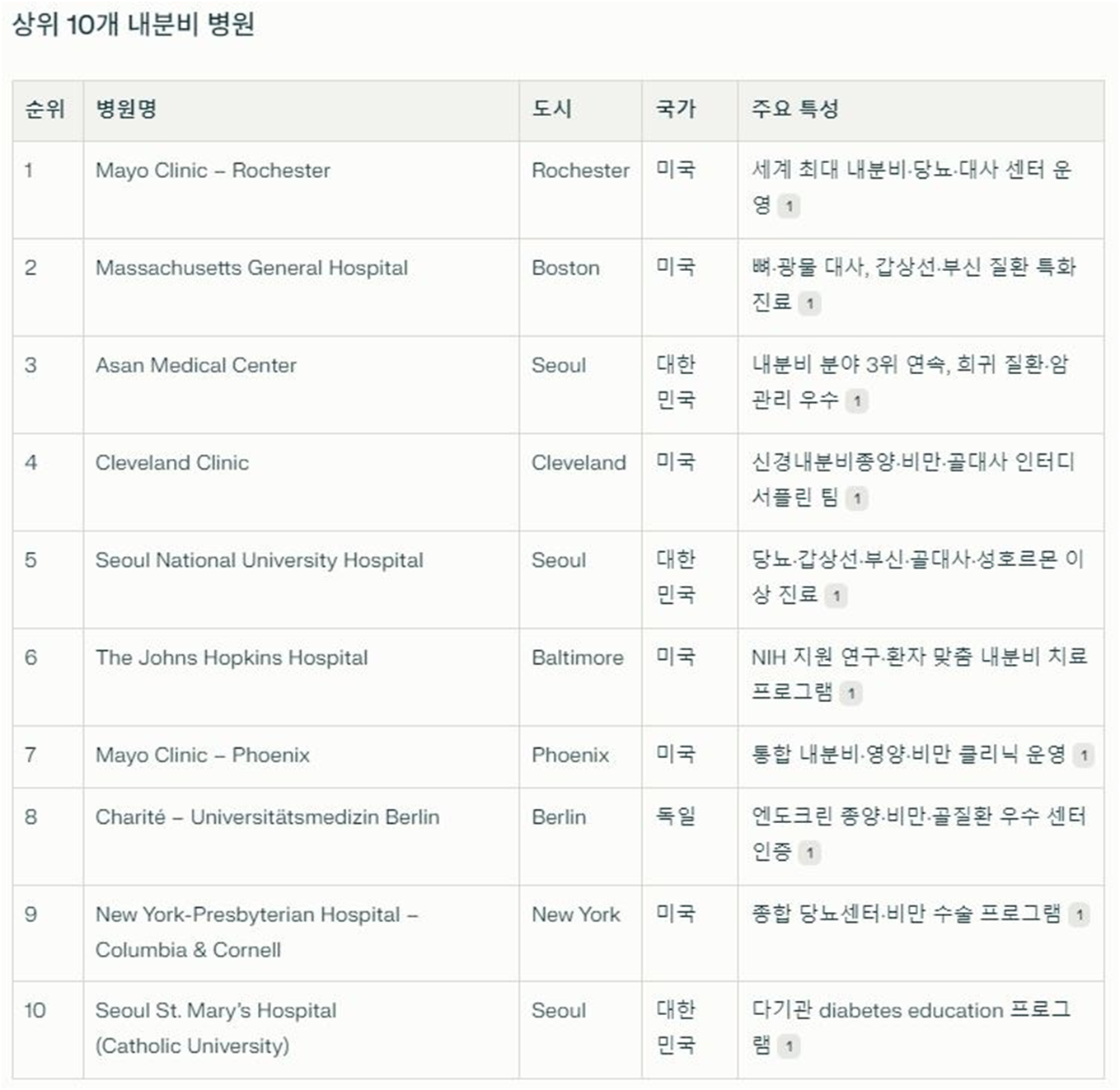Click "Rochester" in the 도시 column
1120x1090 pixels.
580,171
